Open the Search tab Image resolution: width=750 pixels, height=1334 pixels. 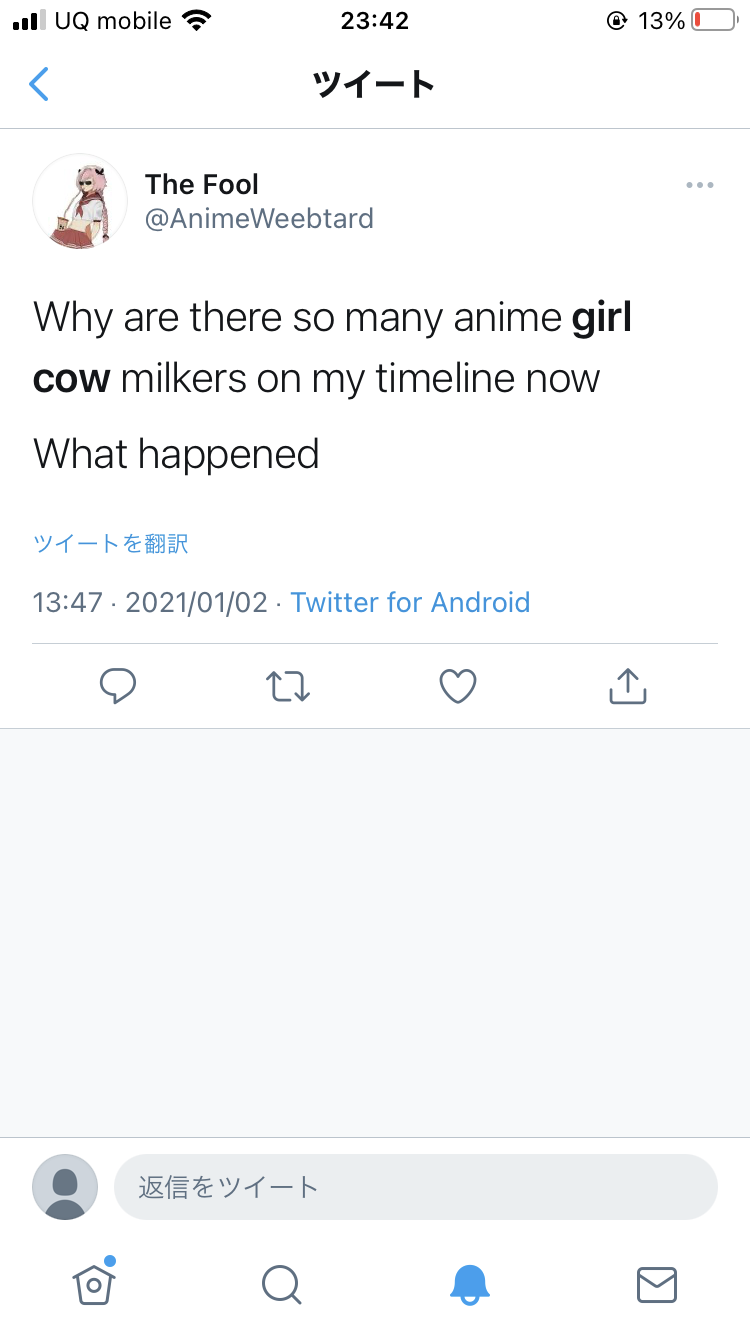coord(281,1283)
